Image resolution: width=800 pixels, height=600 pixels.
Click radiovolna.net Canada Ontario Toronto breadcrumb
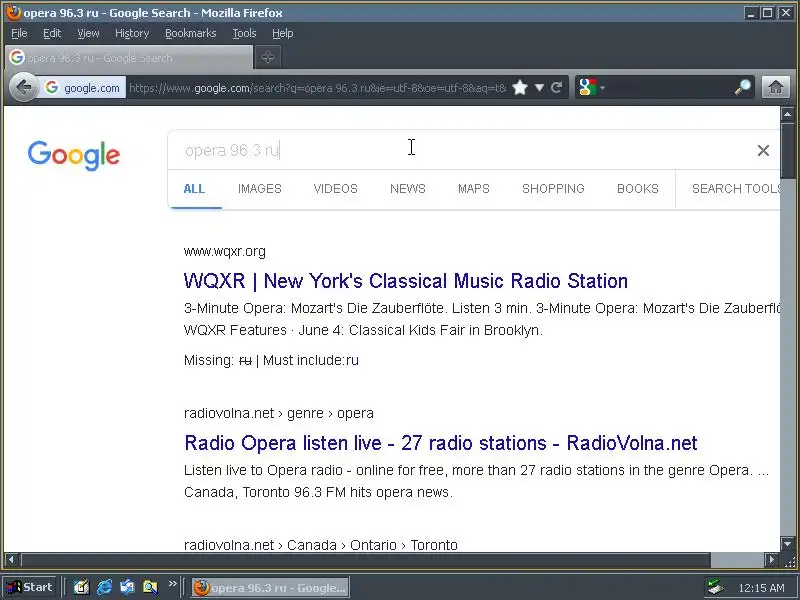(320, 545)
